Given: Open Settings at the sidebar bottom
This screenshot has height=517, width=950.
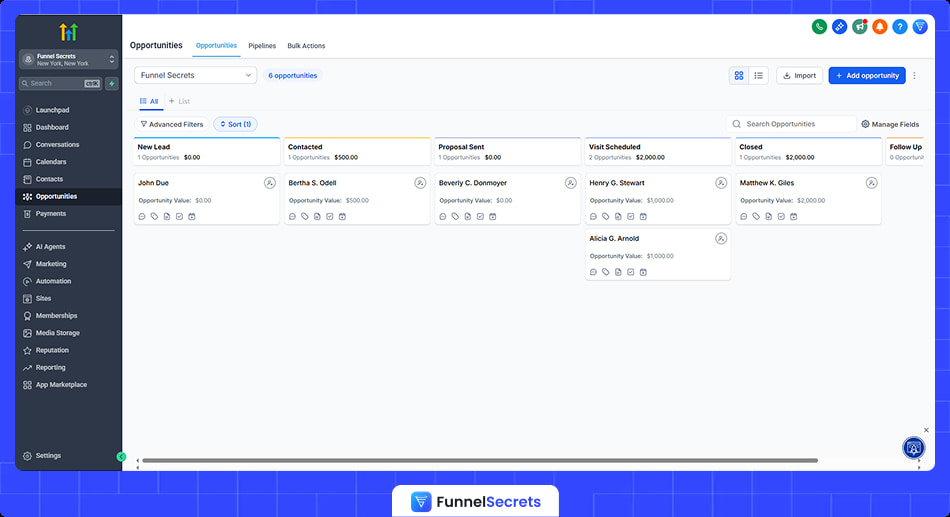Looking at the screenshot, I should (x=68, y=456).
